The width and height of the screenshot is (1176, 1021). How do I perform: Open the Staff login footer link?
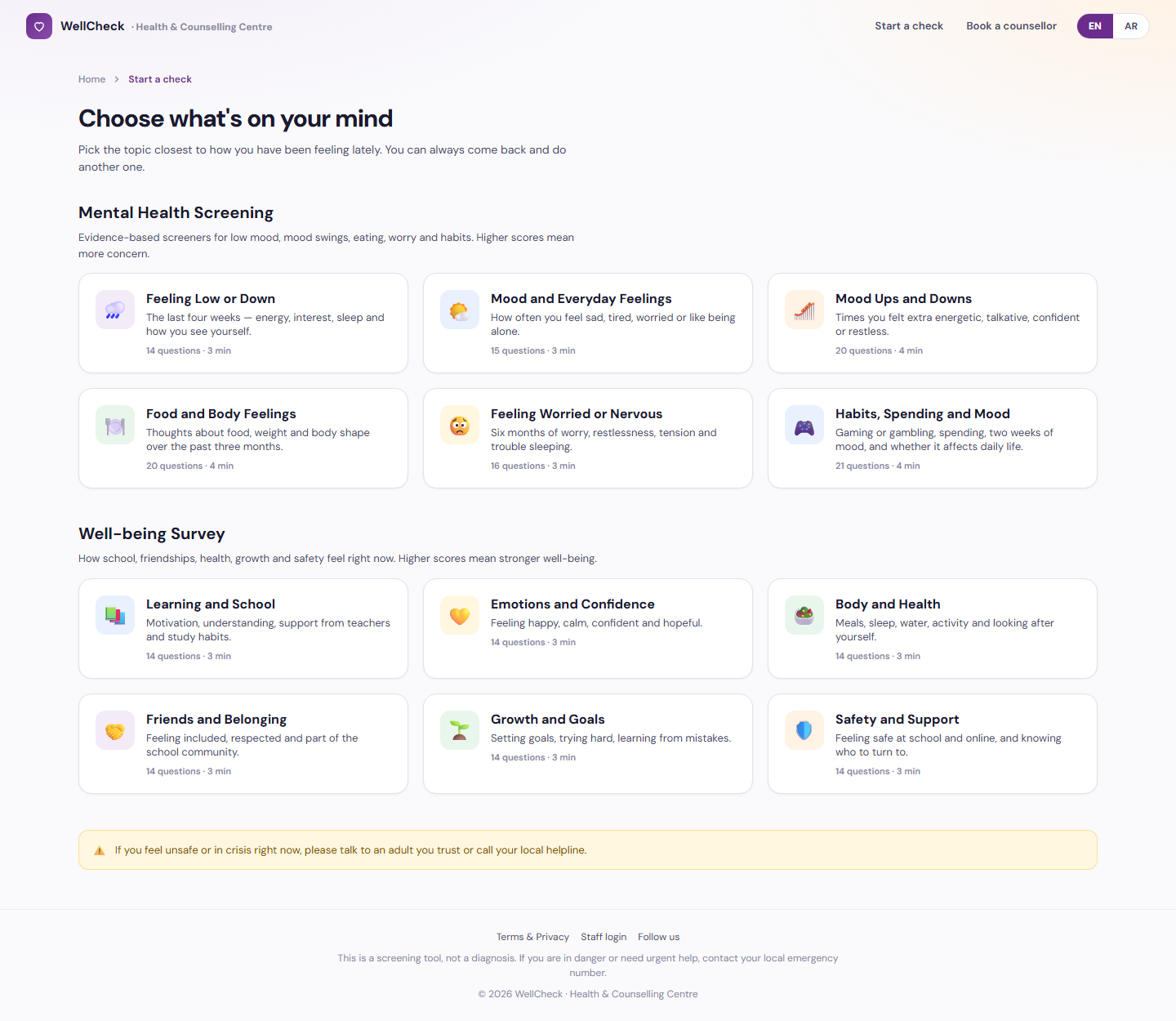604,937
